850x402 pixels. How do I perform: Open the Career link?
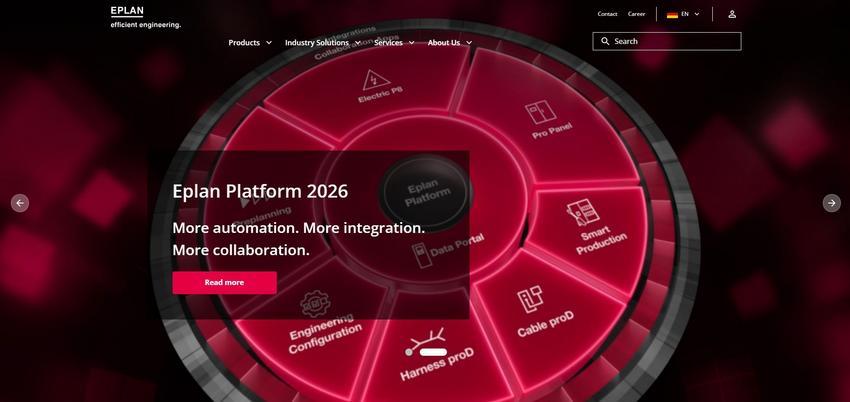636,14
